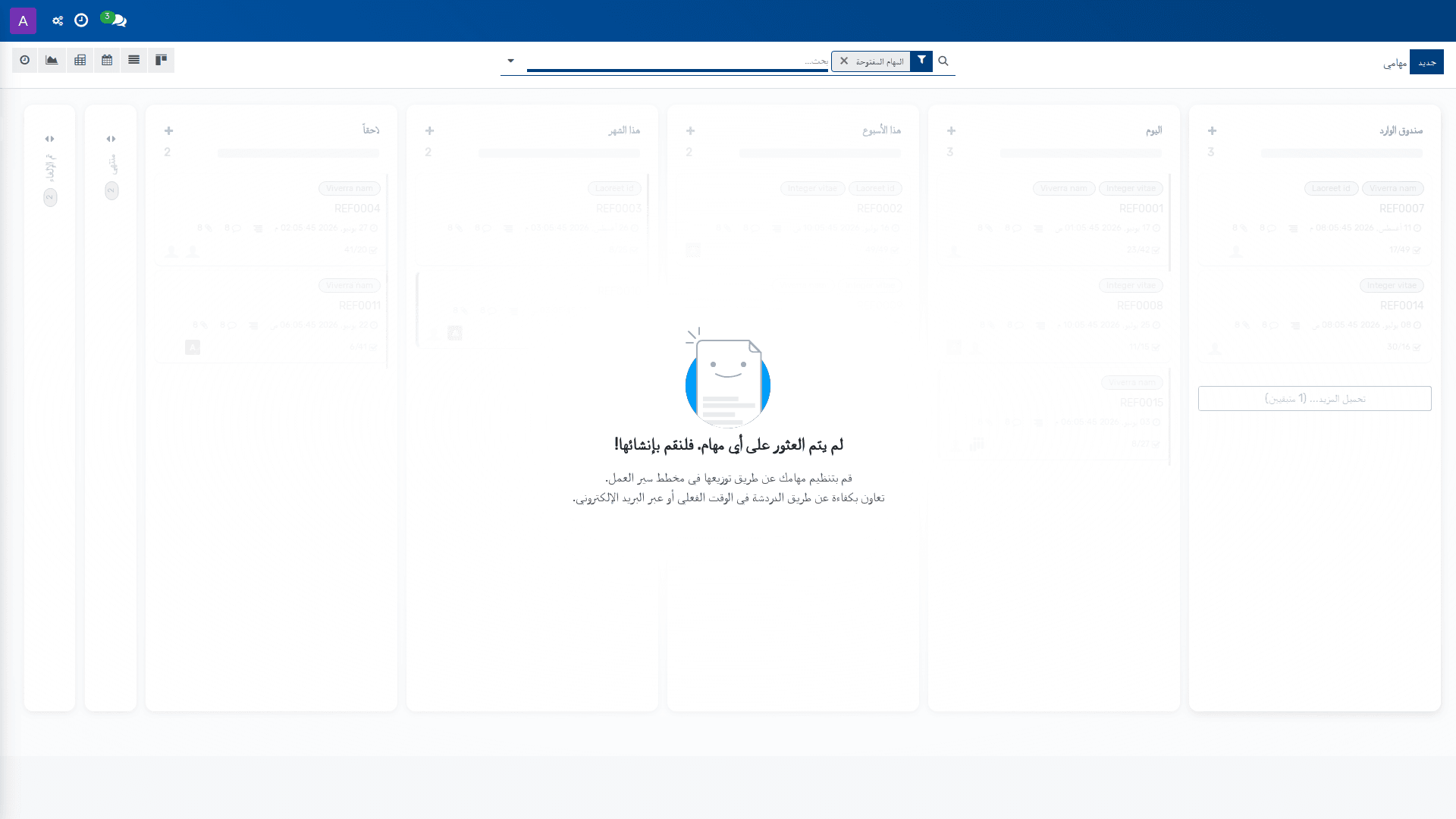This screenshot has width=1456, height=819.
Task: Switch to the graph view
Action: (x=52, y=60)
